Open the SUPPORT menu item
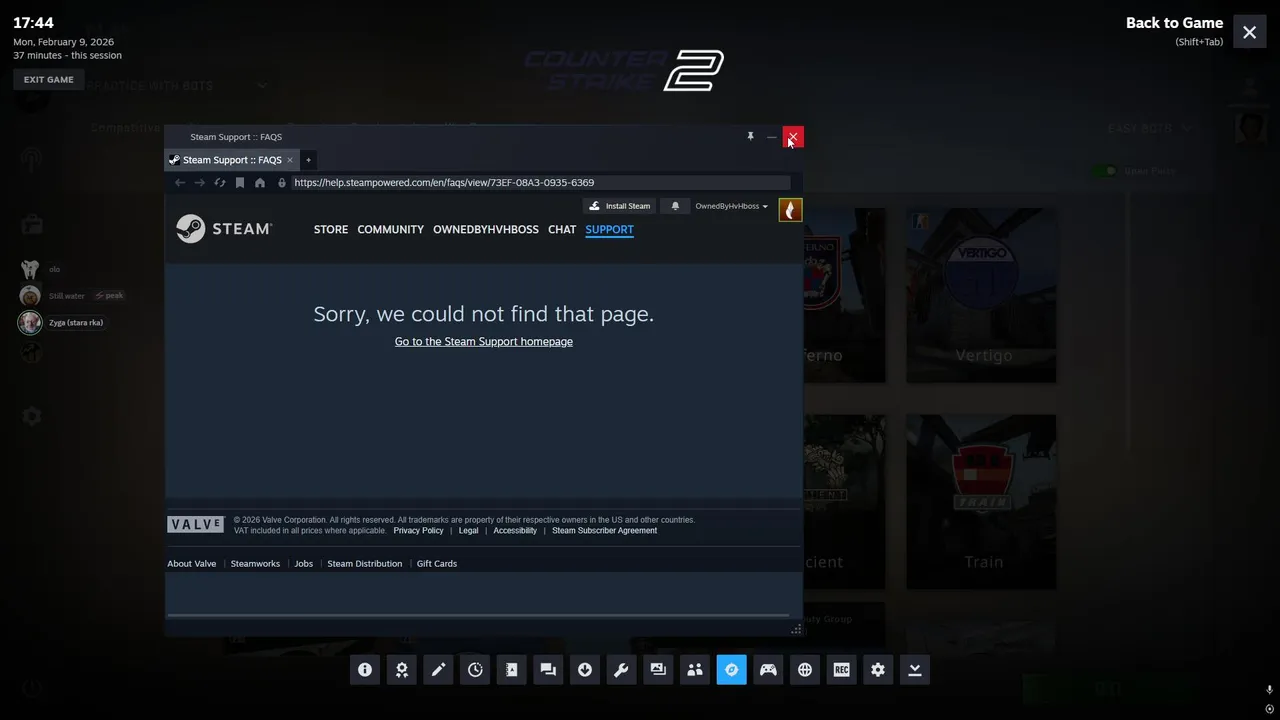Viewport: 1280px width, 720px height. tap(610, 229)
